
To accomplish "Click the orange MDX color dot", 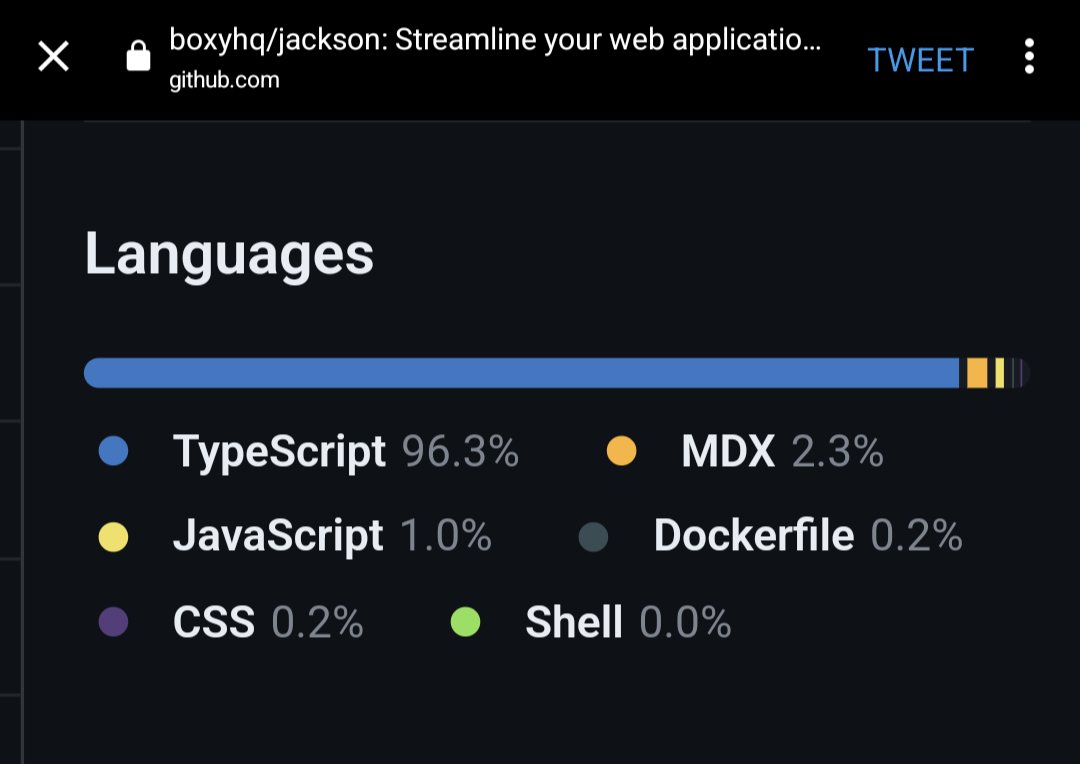I will pyautogui.click(x=621, y=451).
